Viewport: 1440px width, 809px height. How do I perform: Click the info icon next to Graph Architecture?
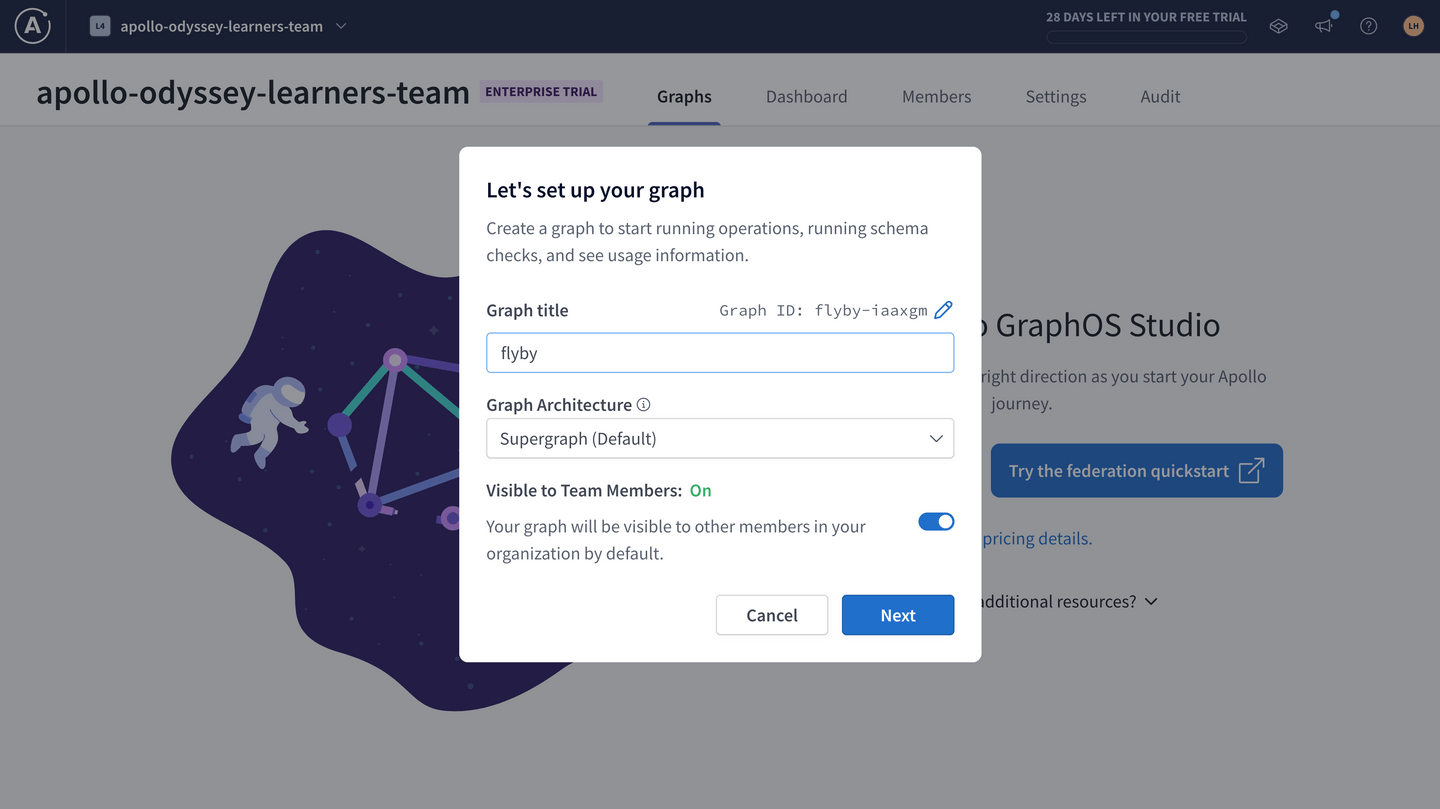click(643, 404)
